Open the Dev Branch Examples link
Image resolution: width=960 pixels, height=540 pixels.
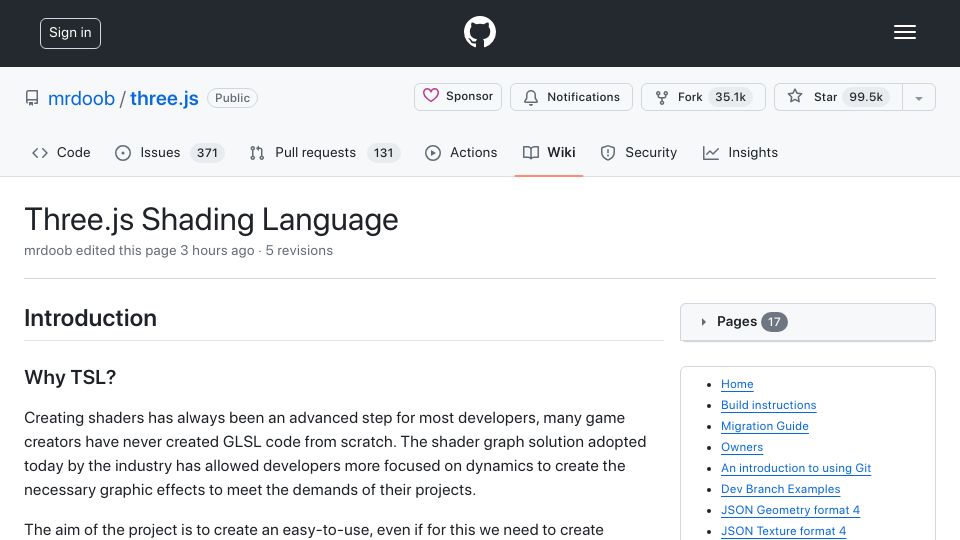(x=781, y=489)
